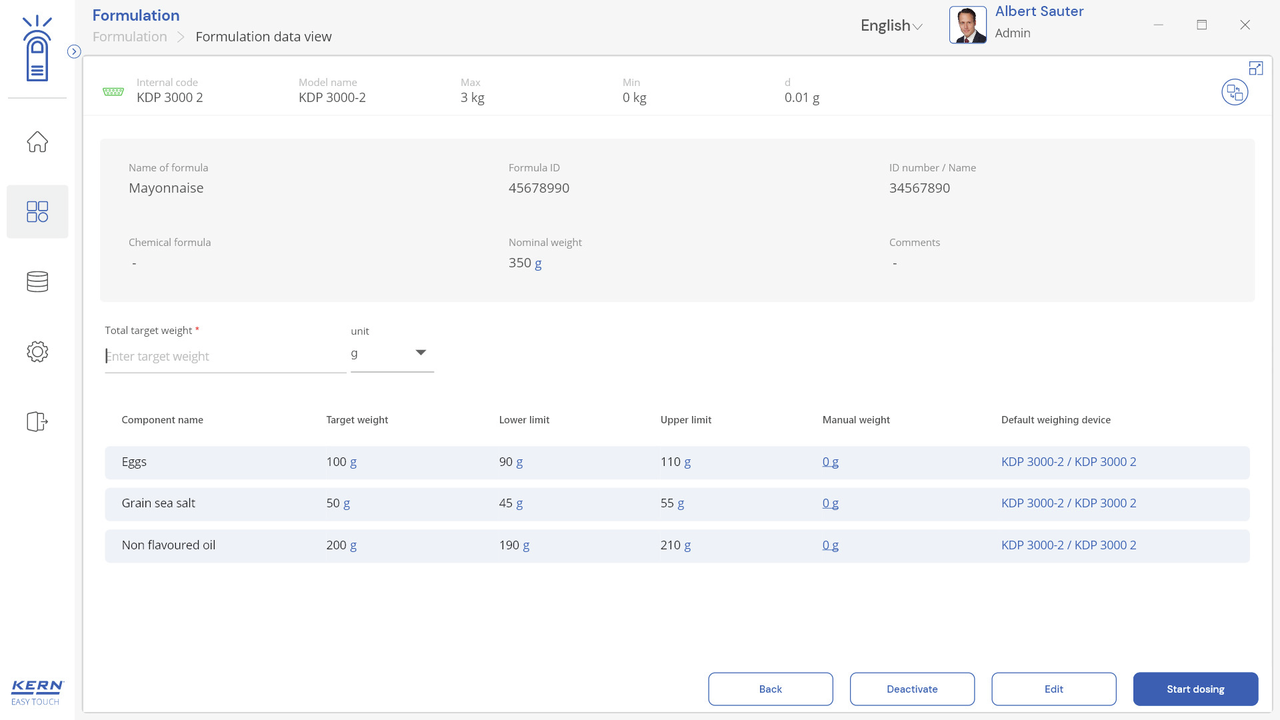1280x720 pixels.
Task: Open the English language dropdown
Action: 891,26
